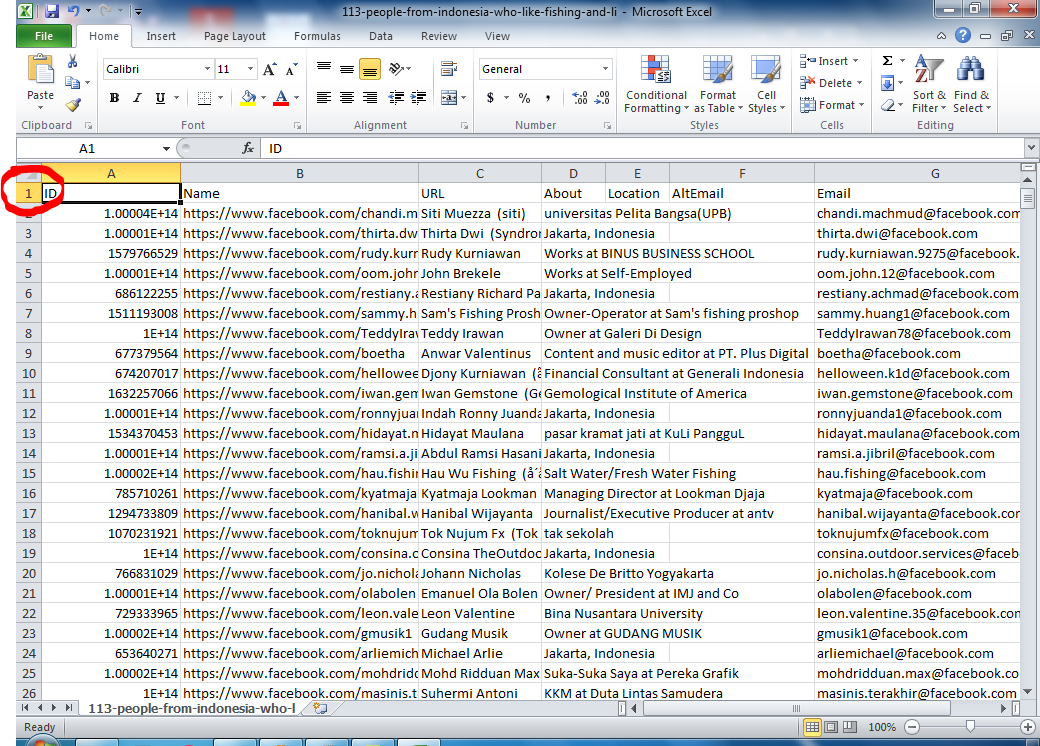Screen dimensions: 1040x746
Task: Open the font size dropdown
Action: pyautogui.click(x=250, y=69)
